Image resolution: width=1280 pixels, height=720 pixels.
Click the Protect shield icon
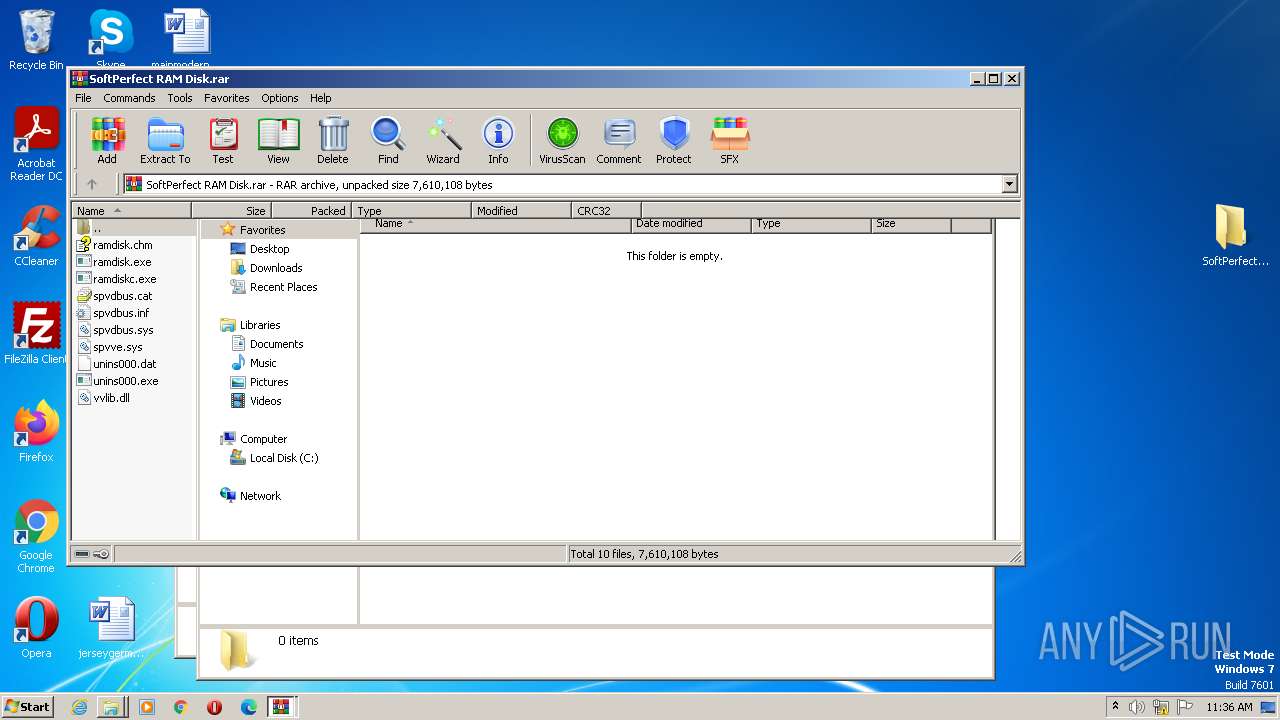pyautogui.click(x=674, y=141)
